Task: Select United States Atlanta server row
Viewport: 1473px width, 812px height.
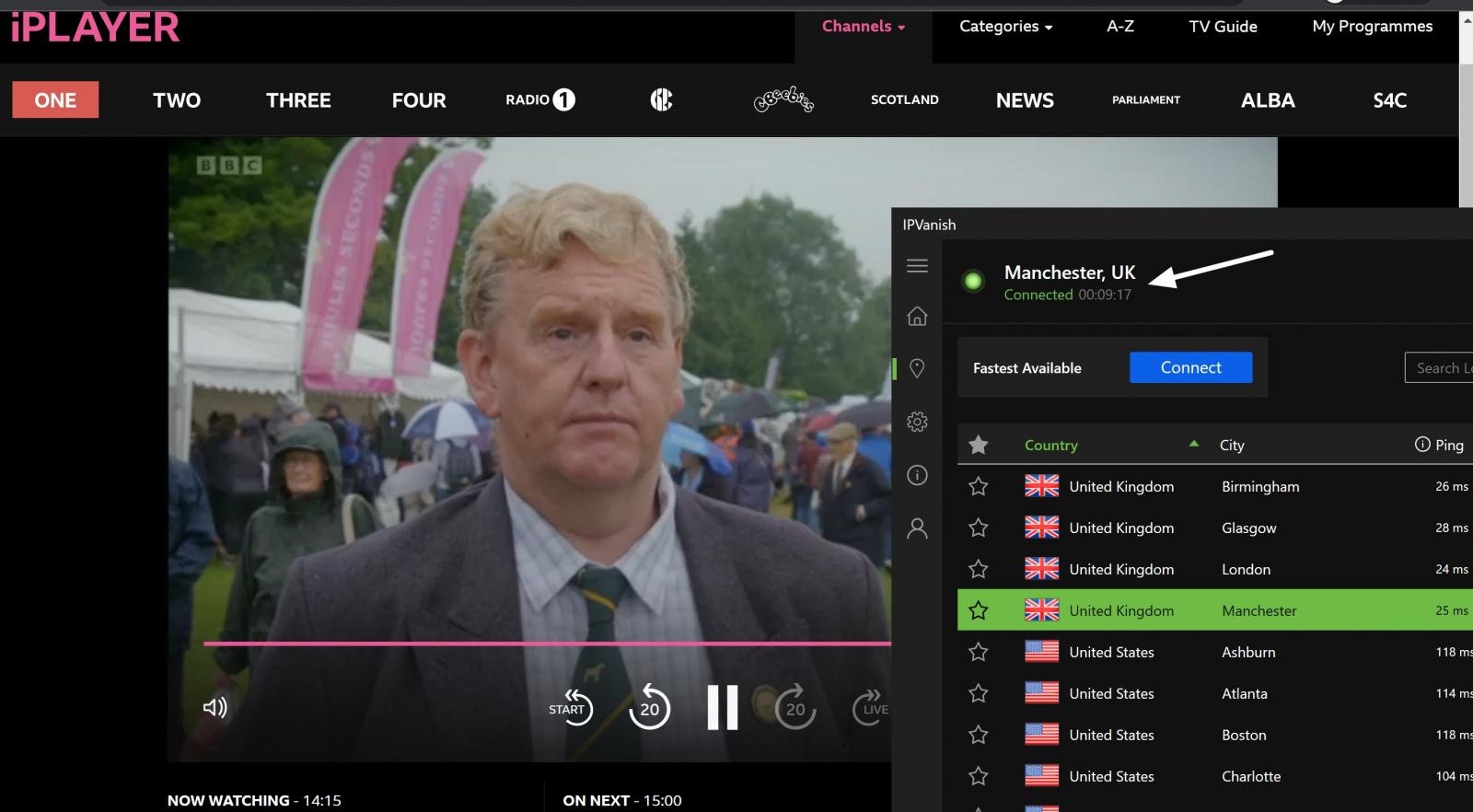Action: 1215,693
